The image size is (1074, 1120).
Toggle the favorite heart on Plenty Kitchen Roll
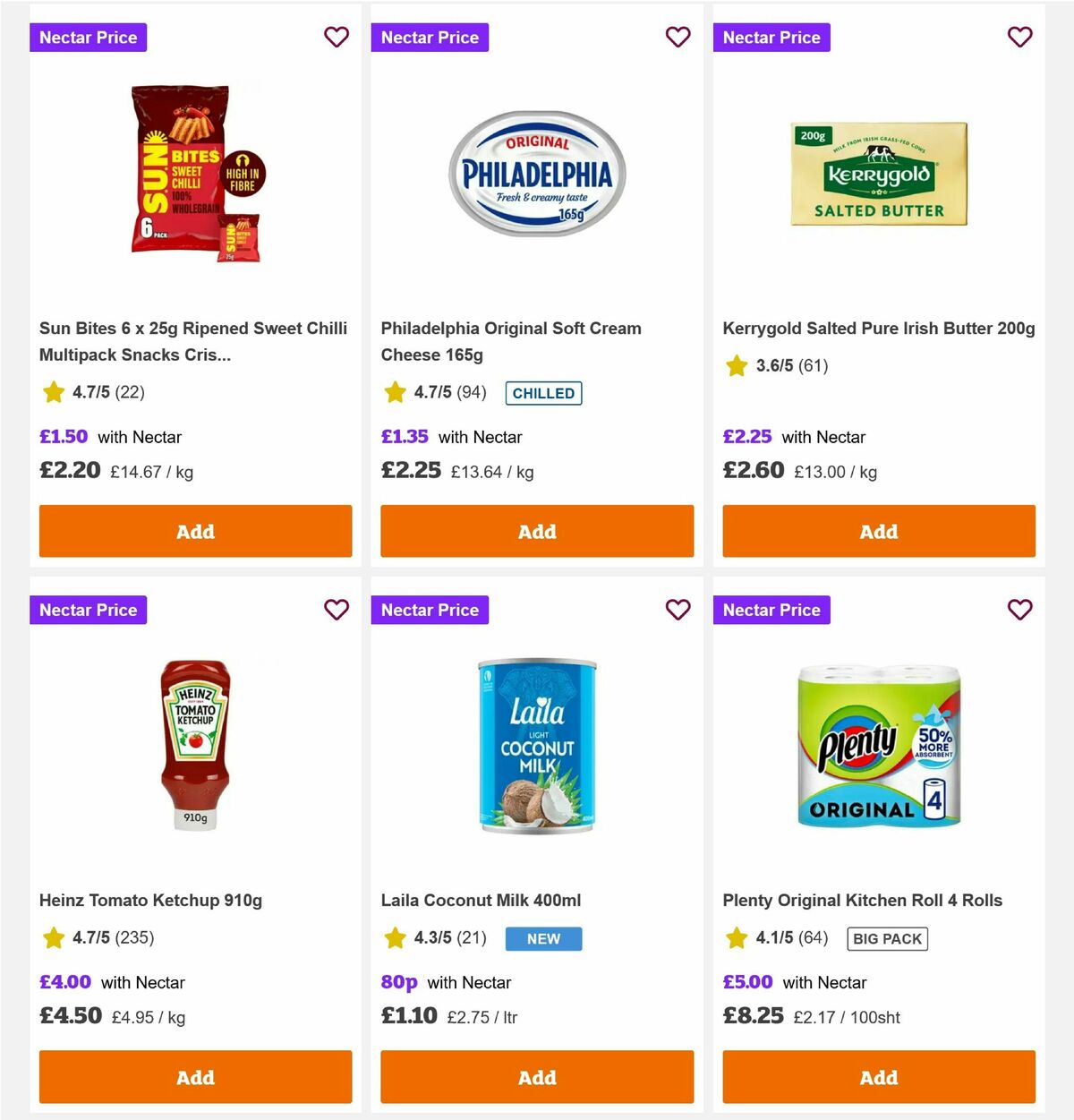point(1019,610)
